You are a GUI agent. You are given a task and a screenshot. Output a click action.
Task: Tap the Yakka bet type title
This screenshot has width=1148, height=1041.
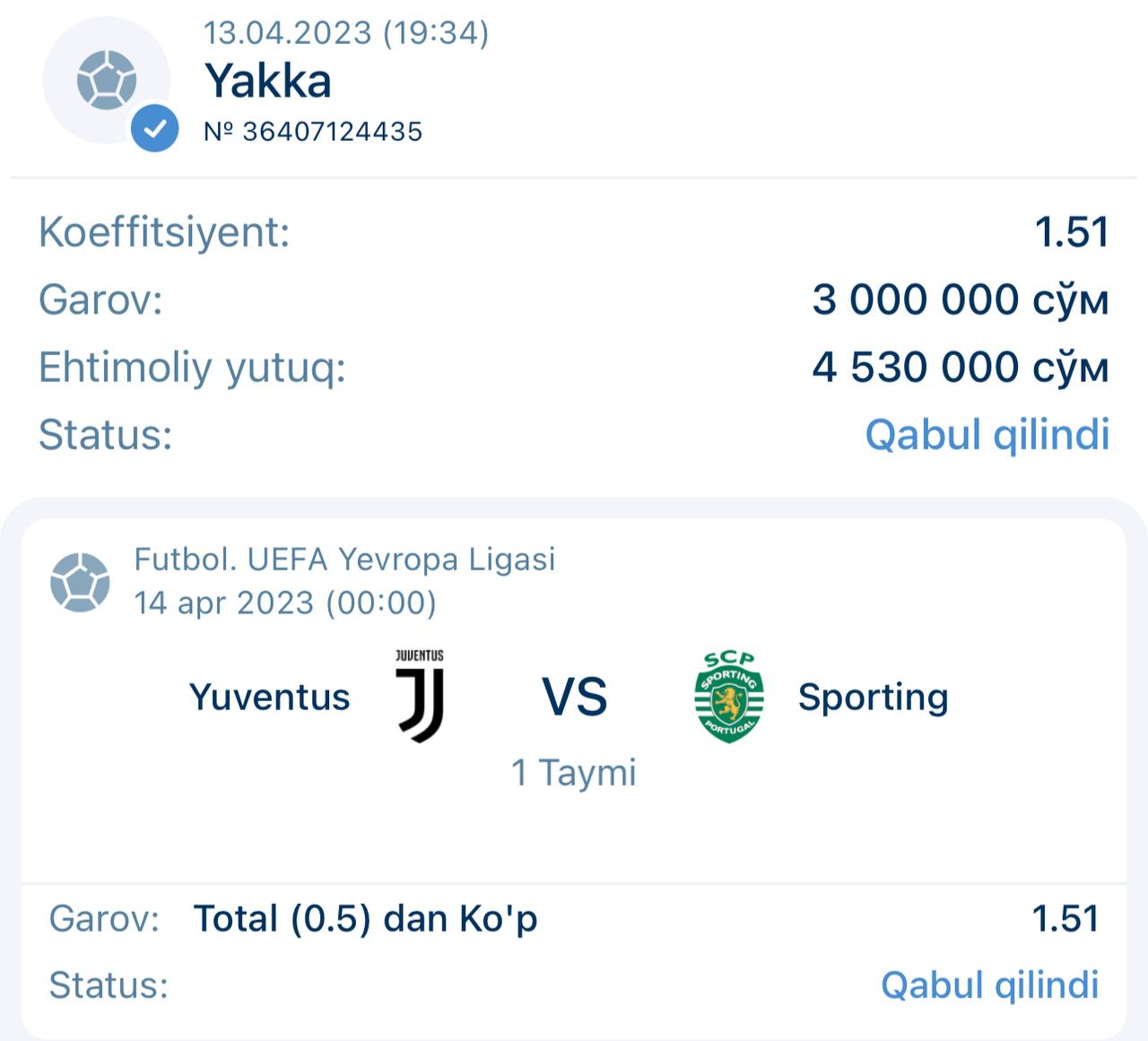268,81
